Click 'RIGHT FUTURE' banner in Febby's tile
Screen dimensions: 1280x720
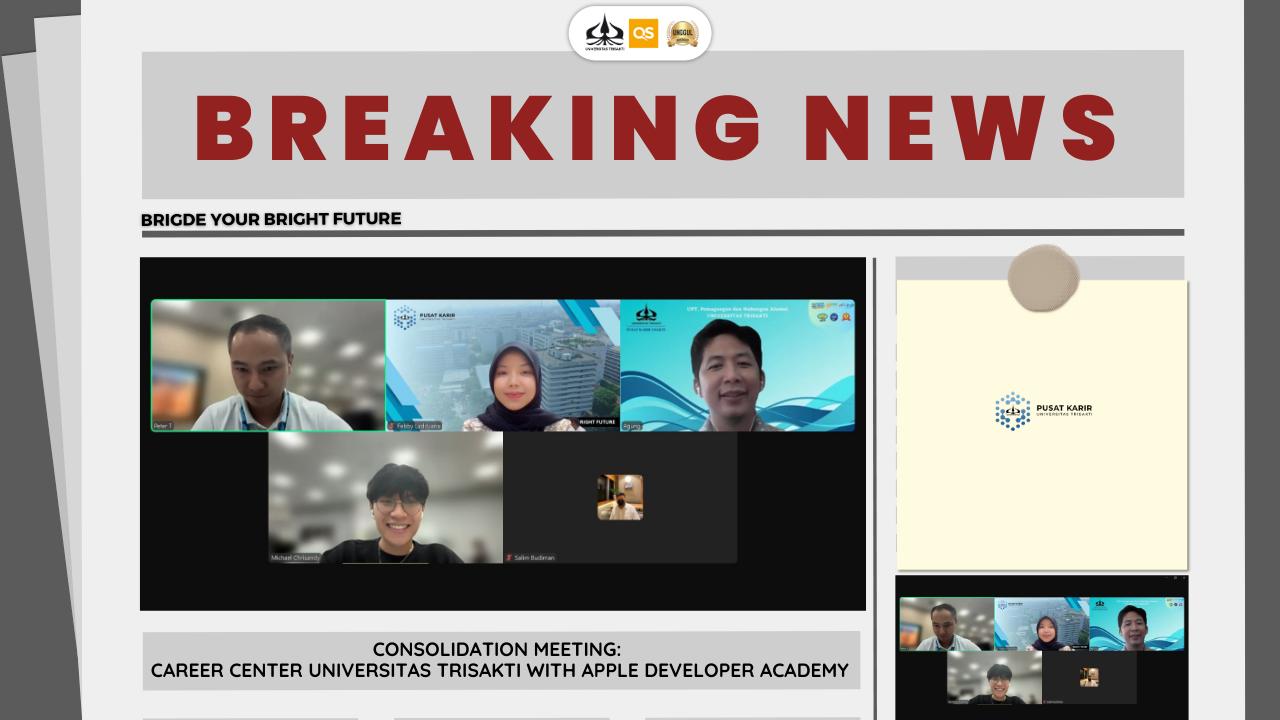click(597, 422)
